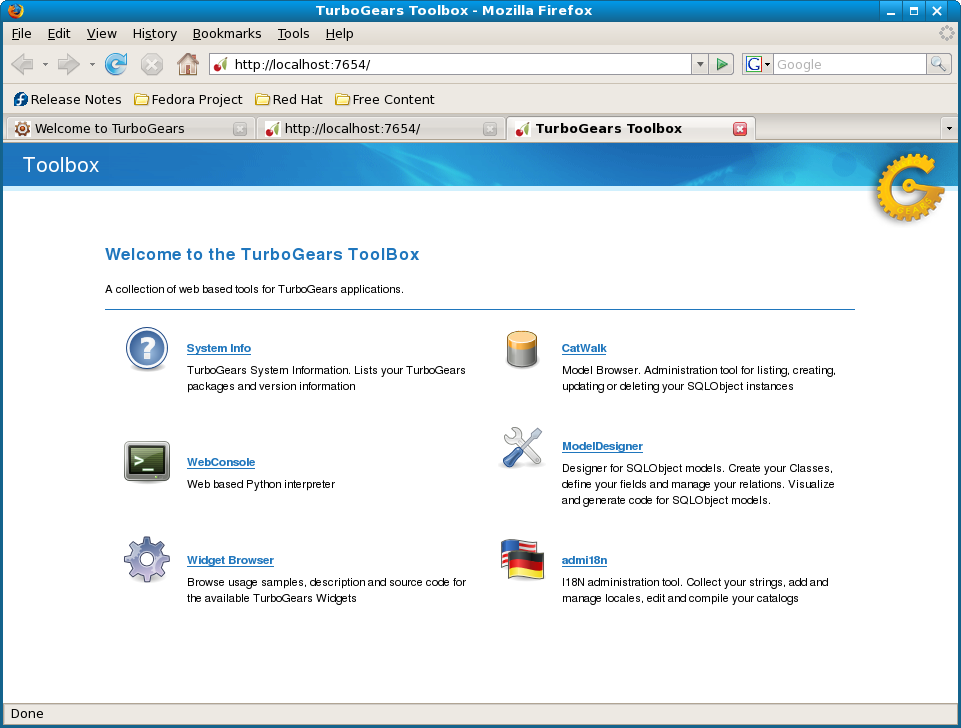The width and height of the screenshot is (961, 728).
Task: Follow the System Info link
Action: pos(219,348)
